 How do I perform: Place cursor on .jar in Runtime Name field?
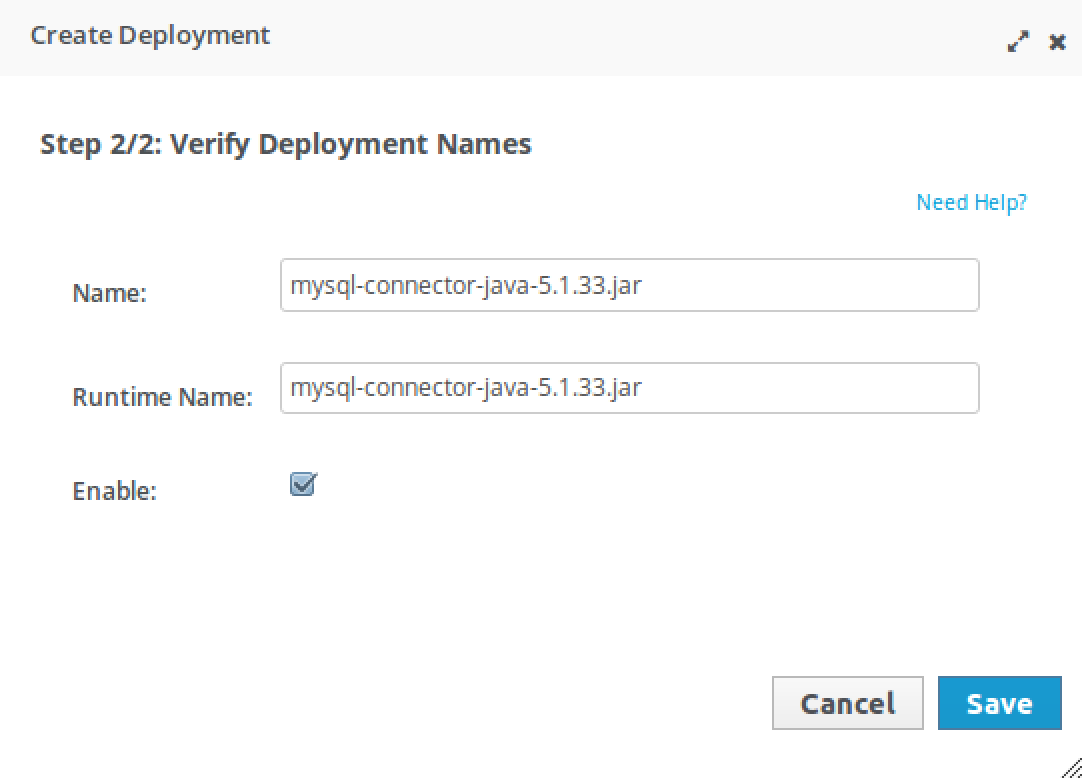[x=624, y=387]
